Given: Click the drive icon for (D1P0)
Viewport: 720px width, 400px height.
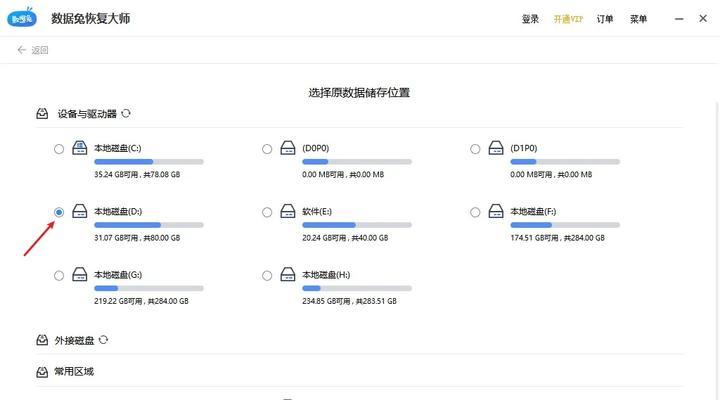Looking at the screenshot, I should coord(496,147).
